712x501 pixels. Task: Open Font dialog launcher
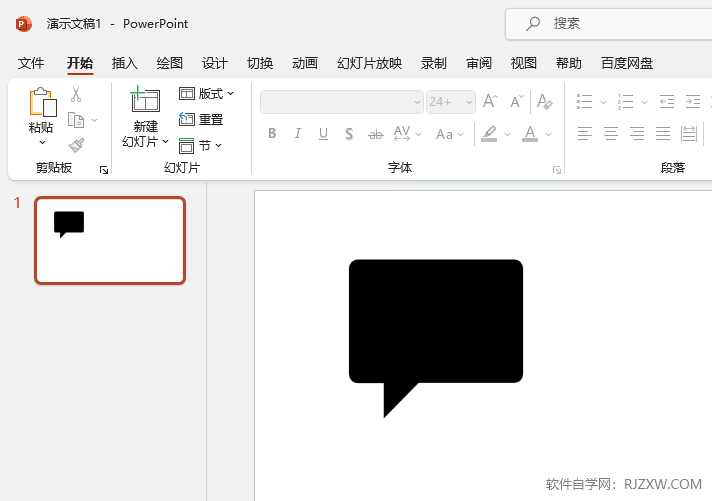click(557, 170)
